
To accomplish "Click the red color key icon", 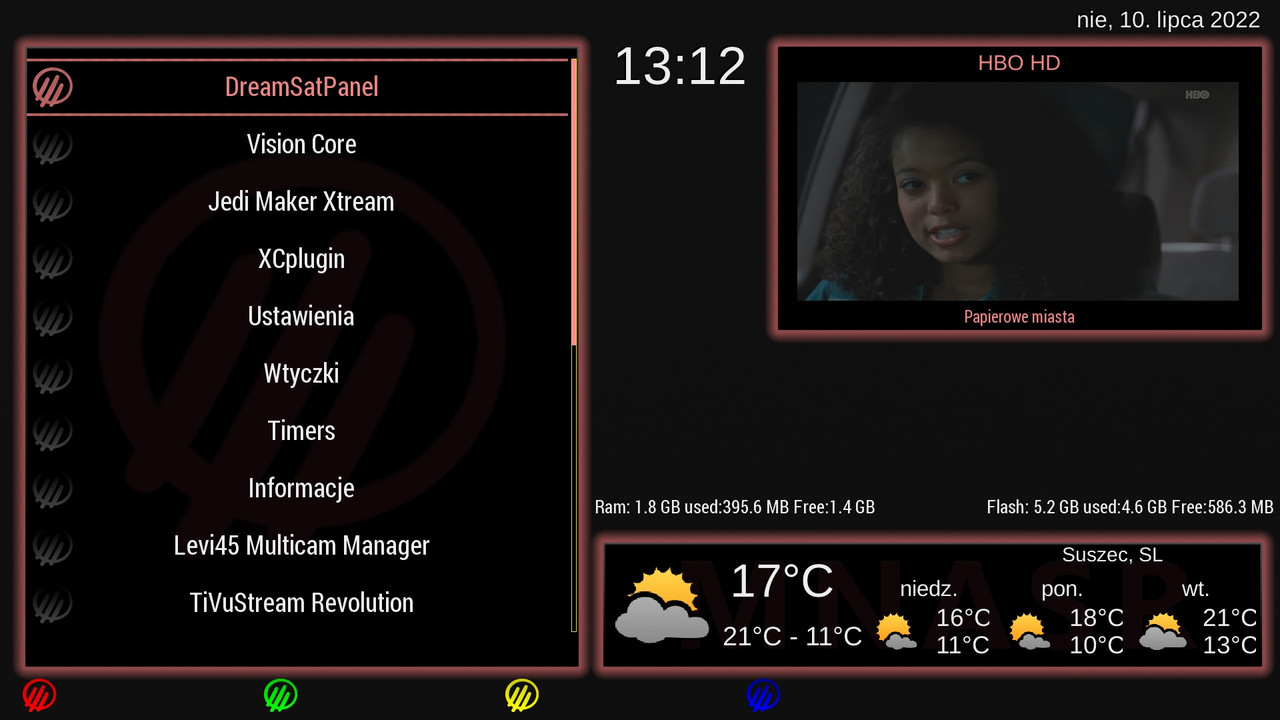I will pyautogui.click(x=39, y=695).
